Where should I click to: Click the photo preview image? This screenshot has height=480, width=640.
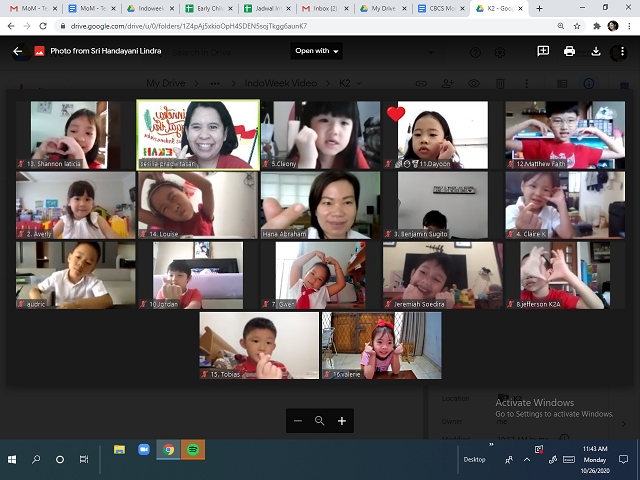pyautogui.click(x=320, y=238)
